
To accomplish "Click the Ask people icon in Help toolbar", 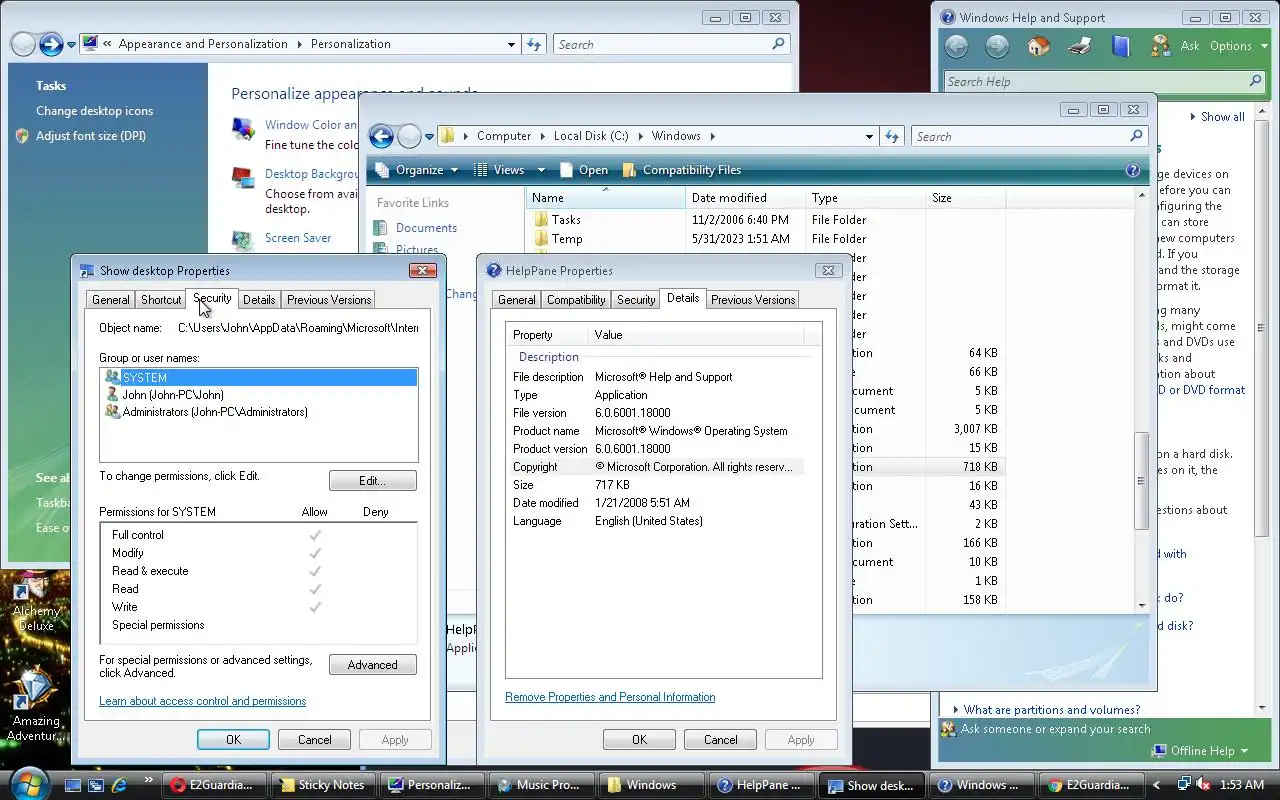I will (1160, 46).
